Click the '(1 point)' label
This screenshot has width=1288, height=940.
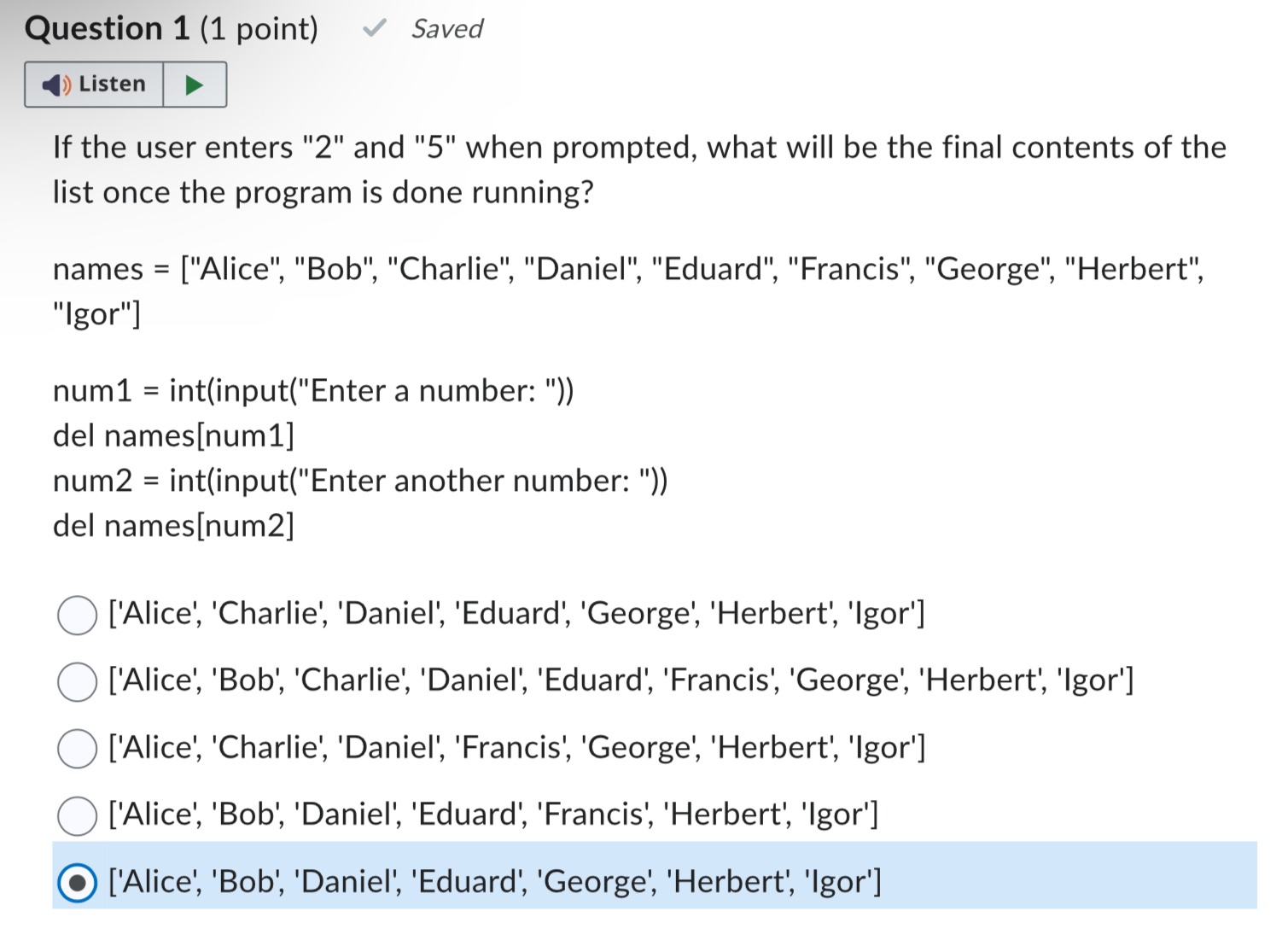[259, 29]
